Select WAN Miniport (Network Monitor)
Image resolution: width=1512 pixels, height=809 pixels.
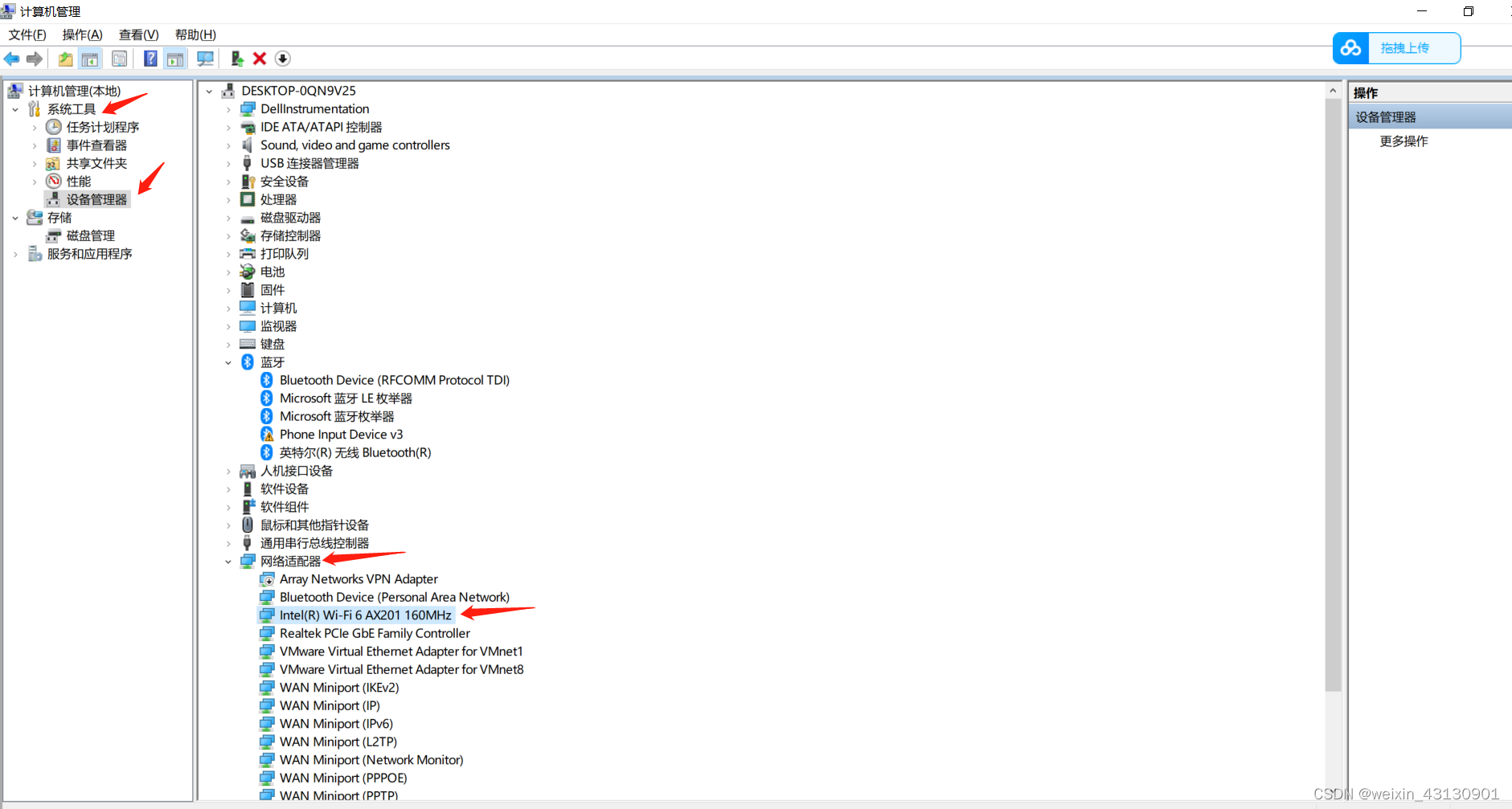371,760
